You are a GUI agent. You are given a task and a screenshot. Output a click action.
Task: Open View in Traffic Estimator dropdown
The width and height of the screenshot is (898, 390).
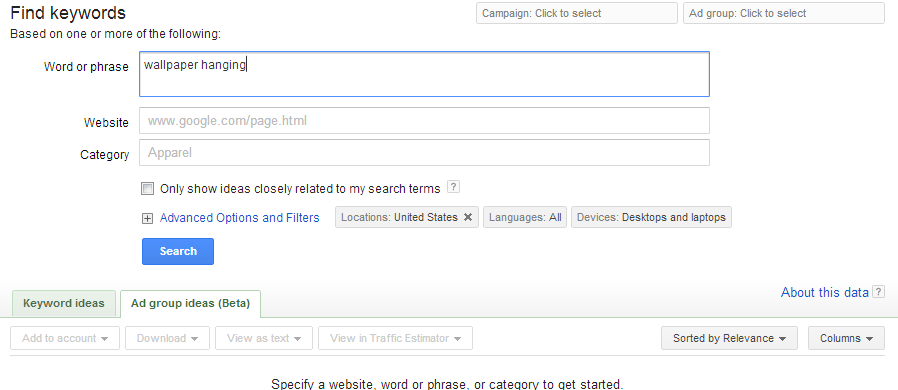click(x=395, y=338)
